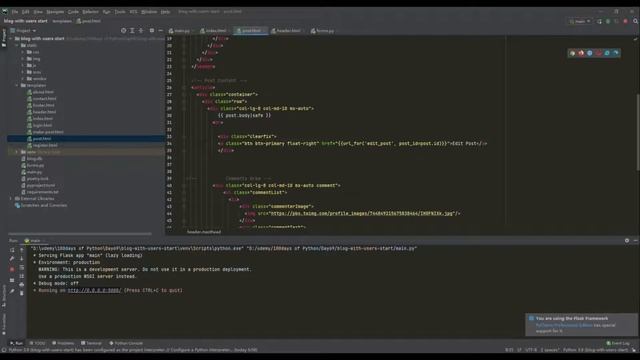Viewport: 640px width, 360px height.
Task: Switch to the main.py editor tab
Action: point(180,31)
